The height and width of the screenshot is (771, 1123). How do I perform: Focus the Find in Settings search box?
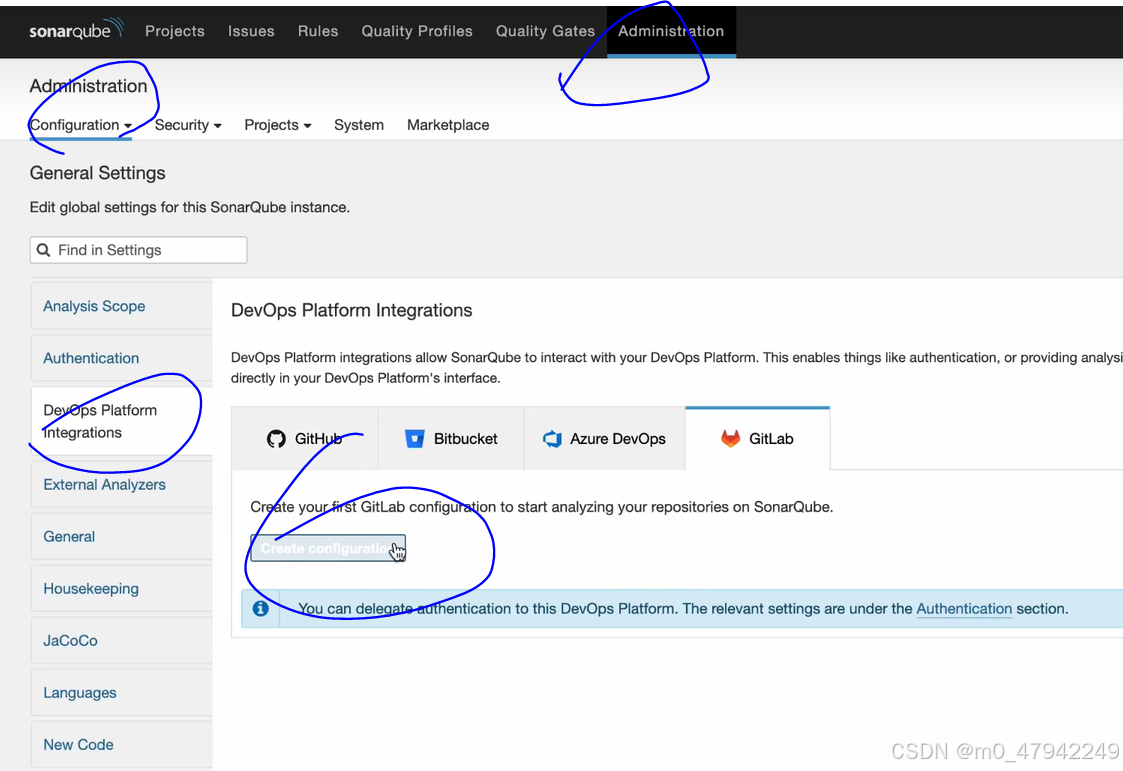pos(138,250)
